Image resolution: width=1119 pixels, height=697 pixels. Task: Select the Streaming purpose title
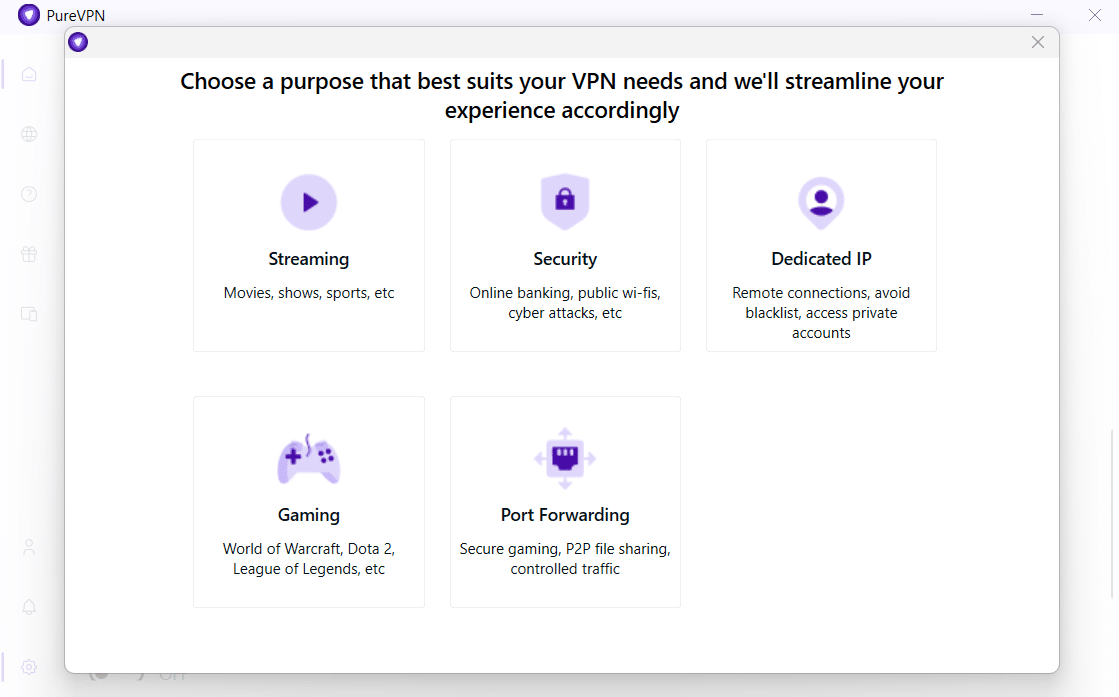pos(308,259)
